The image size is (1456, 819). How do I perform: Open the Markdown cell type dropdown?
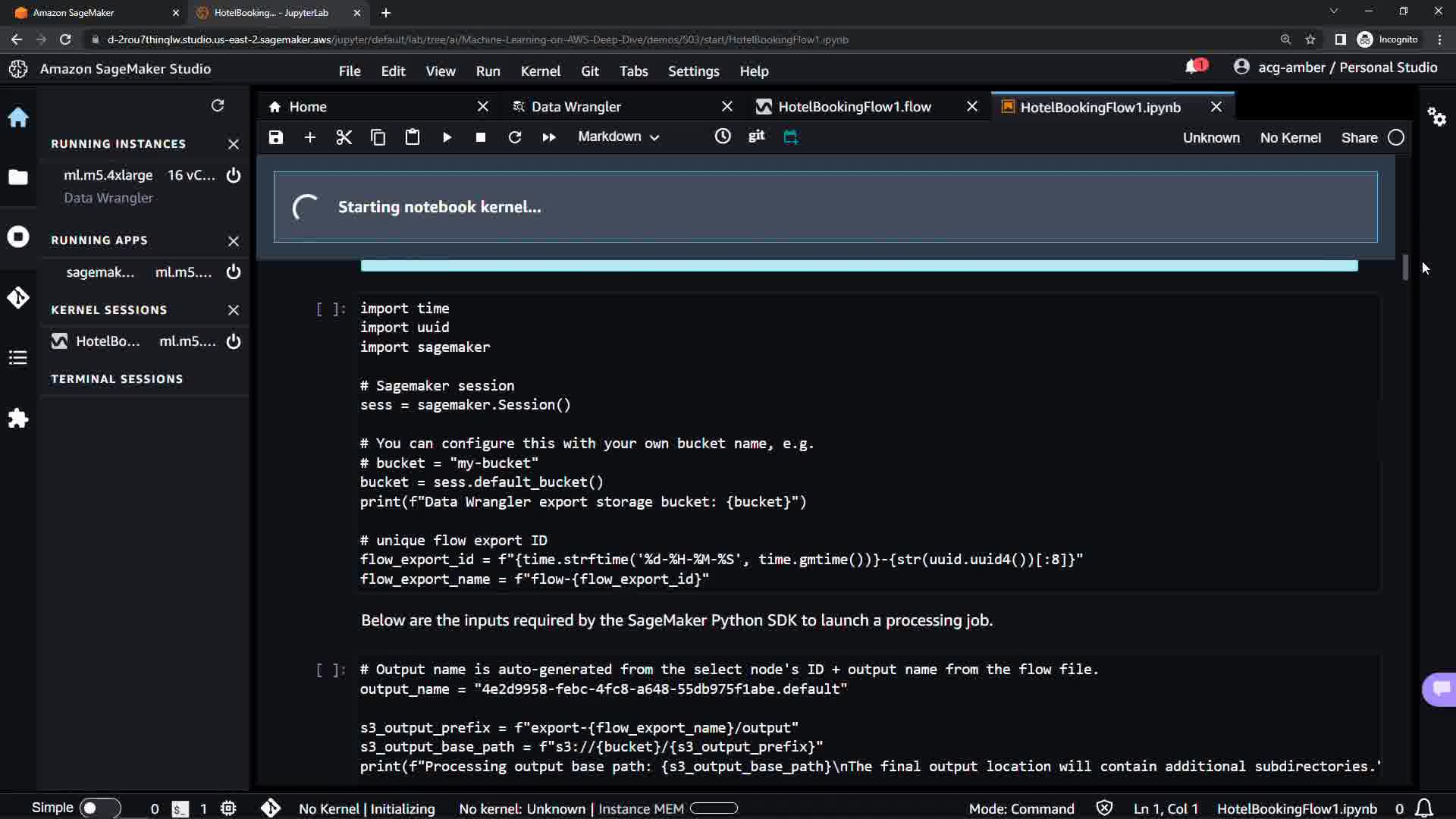[618, 137]
